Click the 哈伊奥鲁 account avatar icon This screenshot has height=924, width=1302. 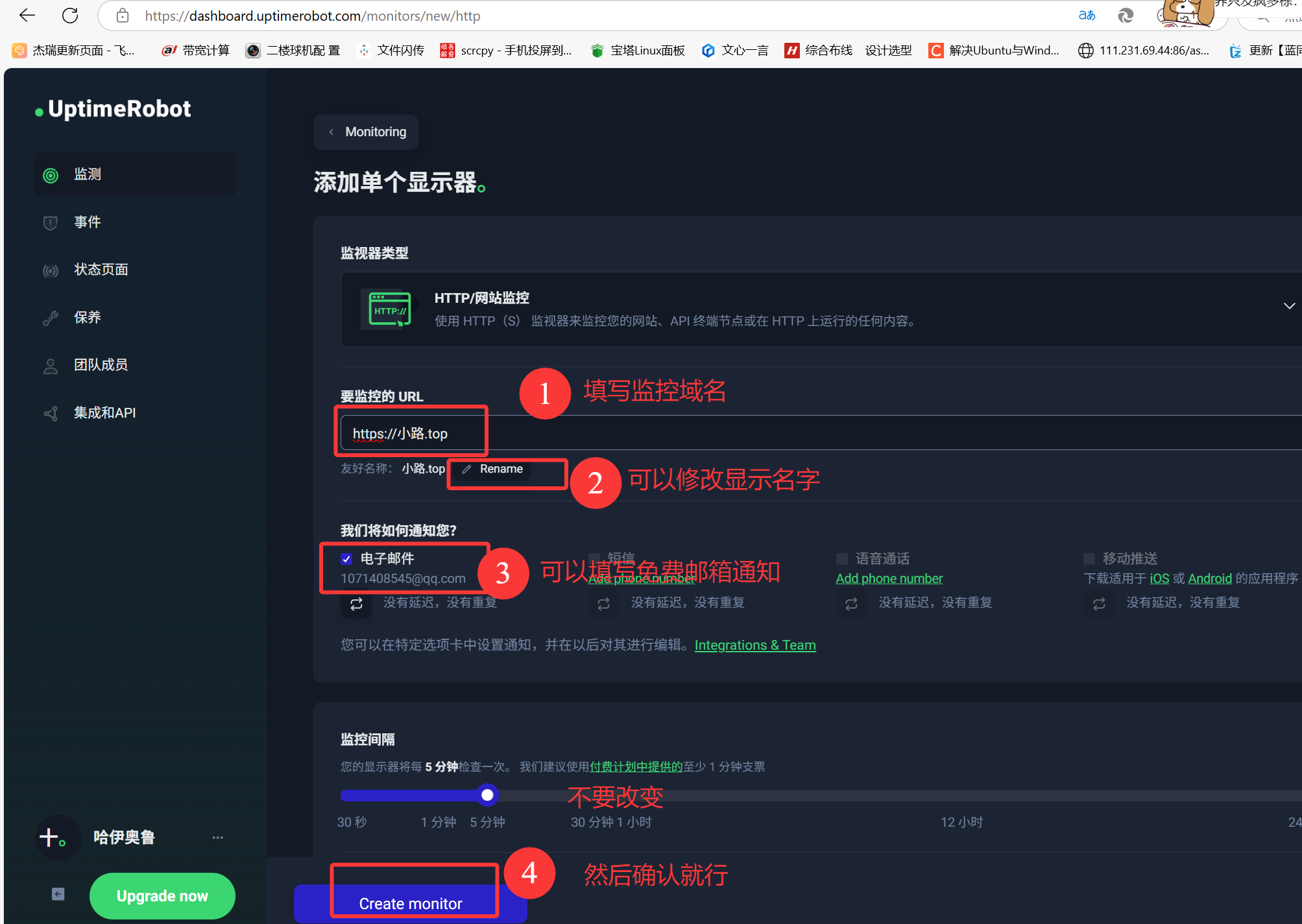(x=58, y=838)
